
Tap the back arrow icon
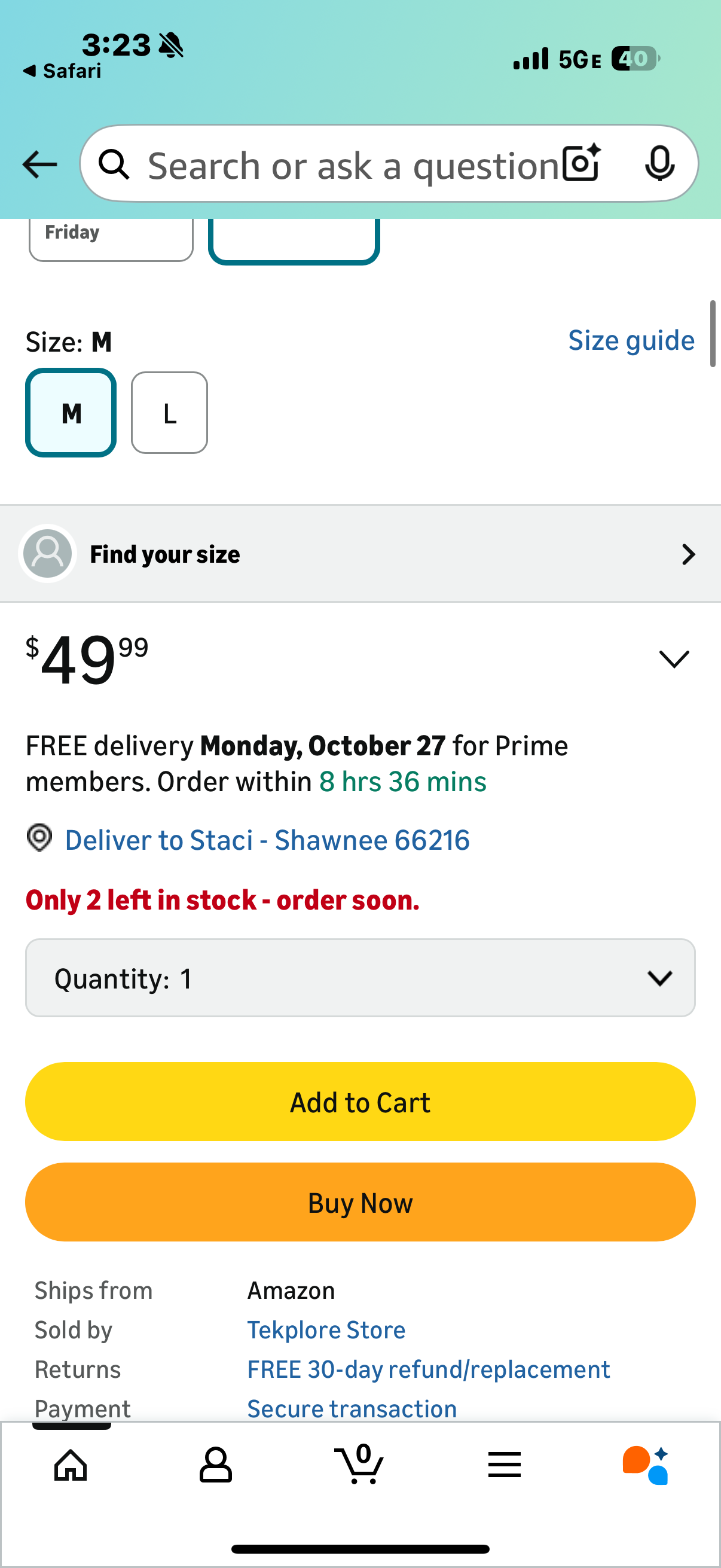[39, 164]
